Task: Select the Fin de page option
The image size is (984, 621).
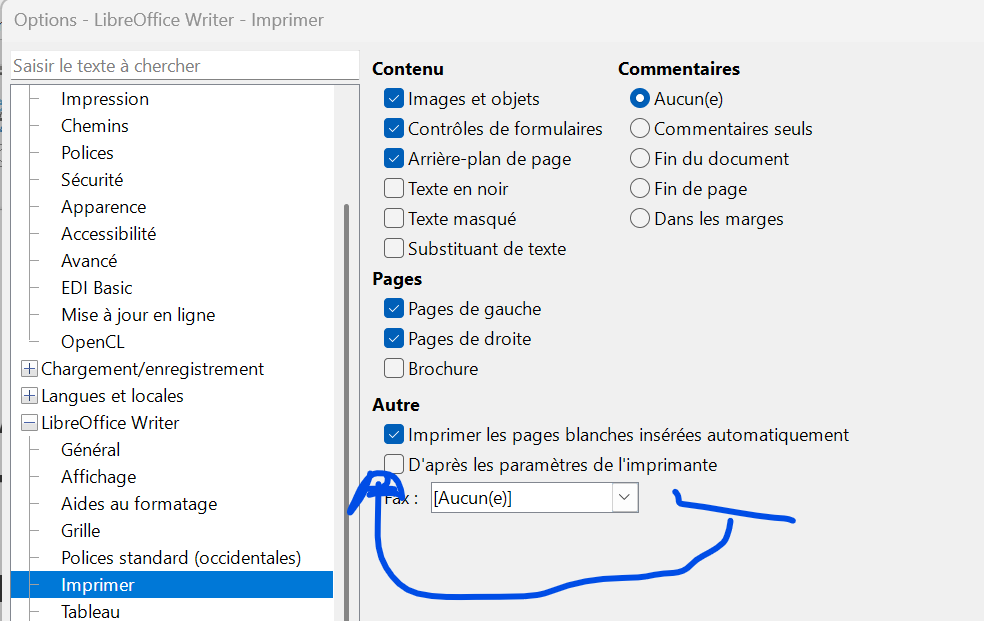Action: (640, 189)
